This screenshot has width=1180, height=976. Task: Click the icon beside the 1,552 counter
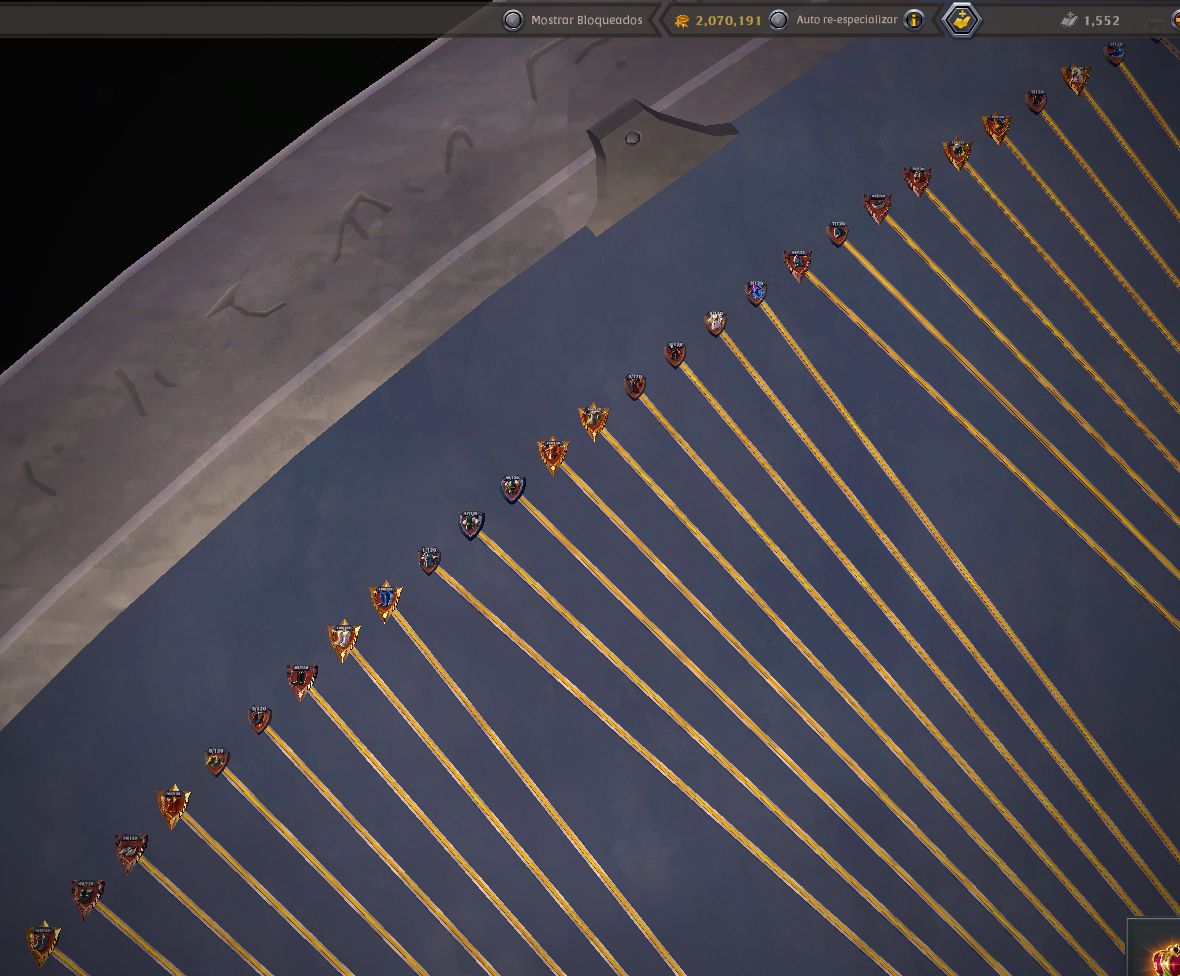tap(1069, 20)
